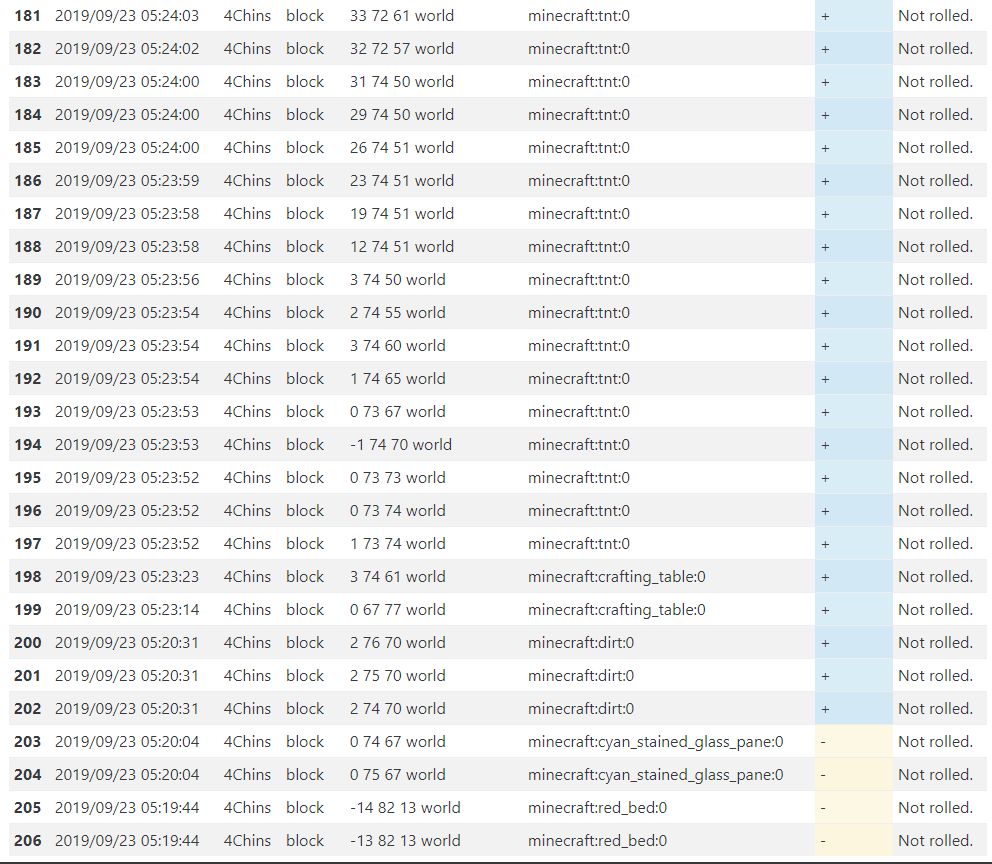Click coordinates 2 74 55 world

coord(398,312)
